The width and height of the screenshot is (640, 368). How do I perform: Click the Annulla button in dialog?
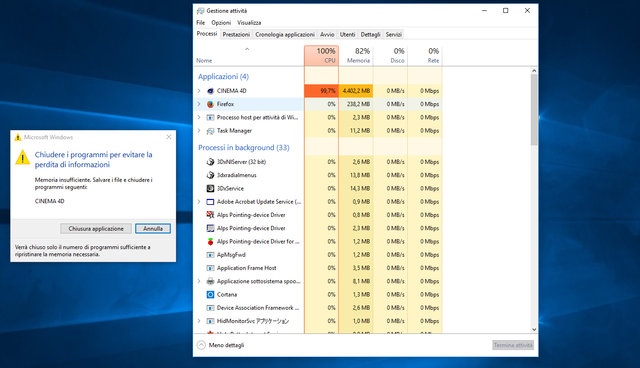(153, 228)
